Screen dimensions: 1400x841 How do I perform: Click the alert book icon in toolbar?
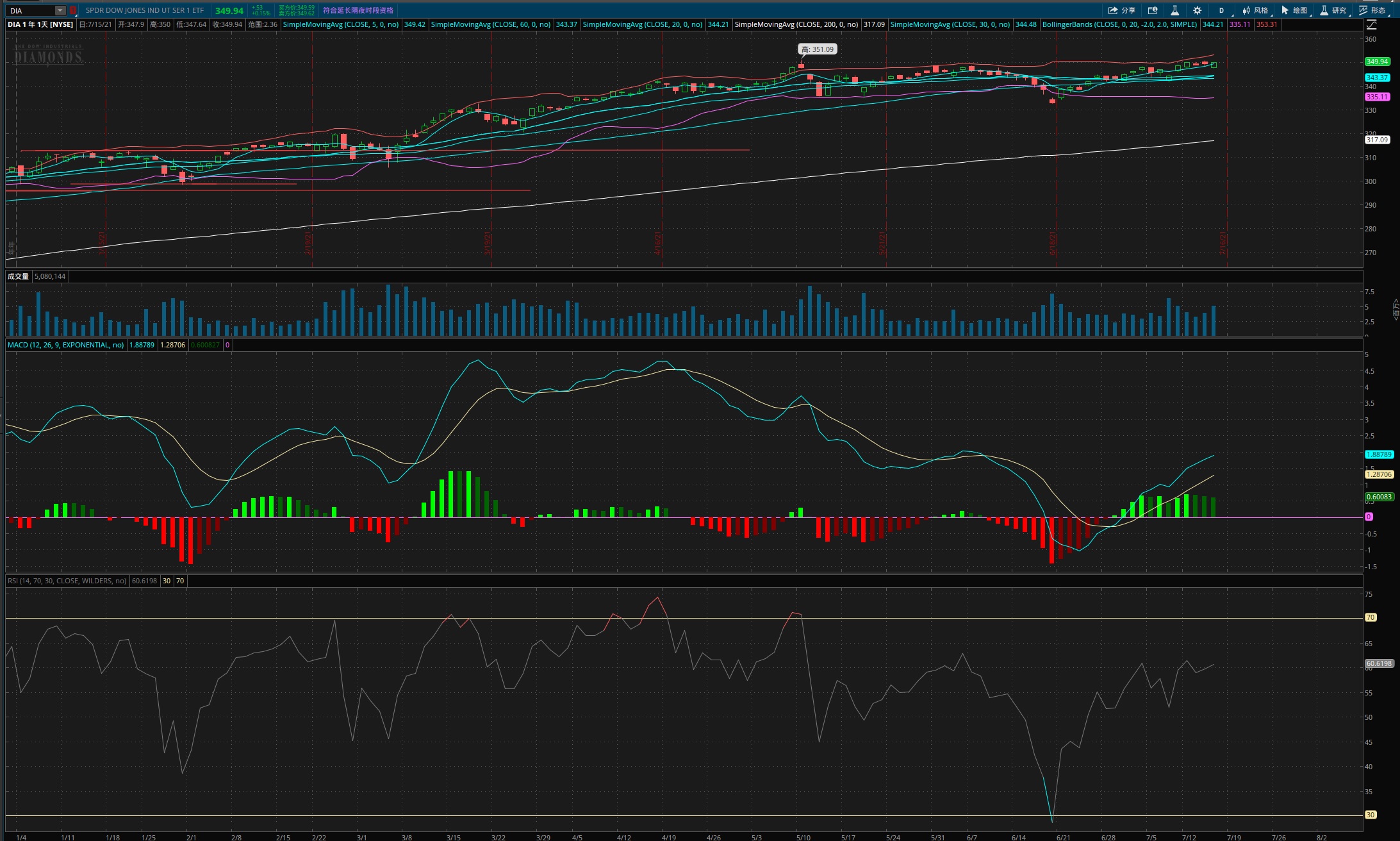click(1153, 10)
